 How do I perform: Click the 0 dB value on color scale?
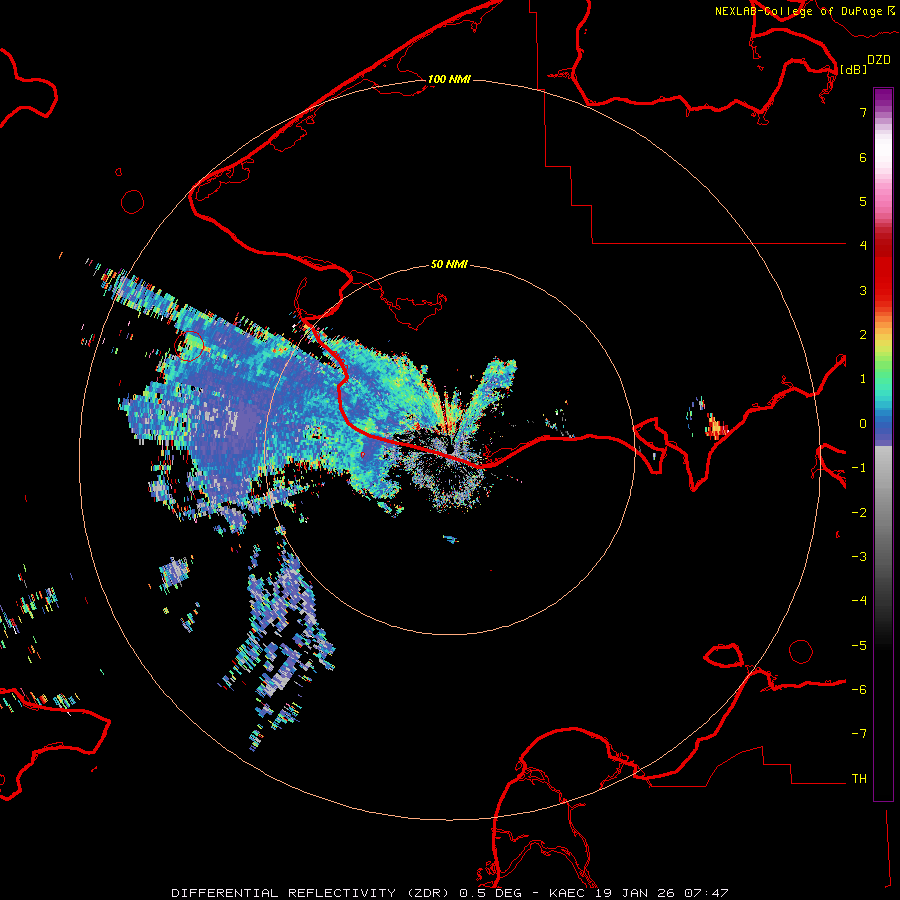863,424
